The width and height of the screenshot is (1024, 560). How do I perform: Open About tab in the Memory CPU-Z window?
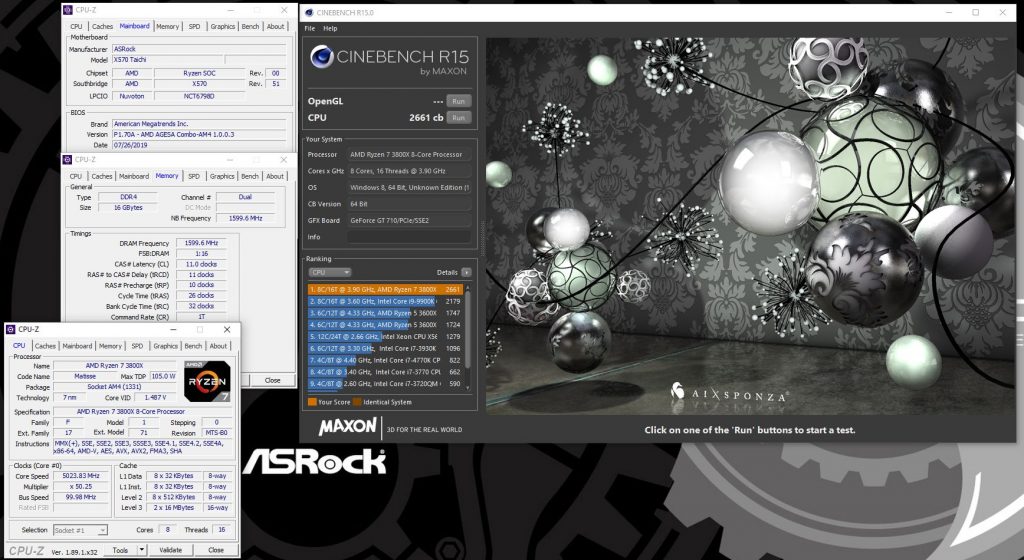click(x=275, y=176)
